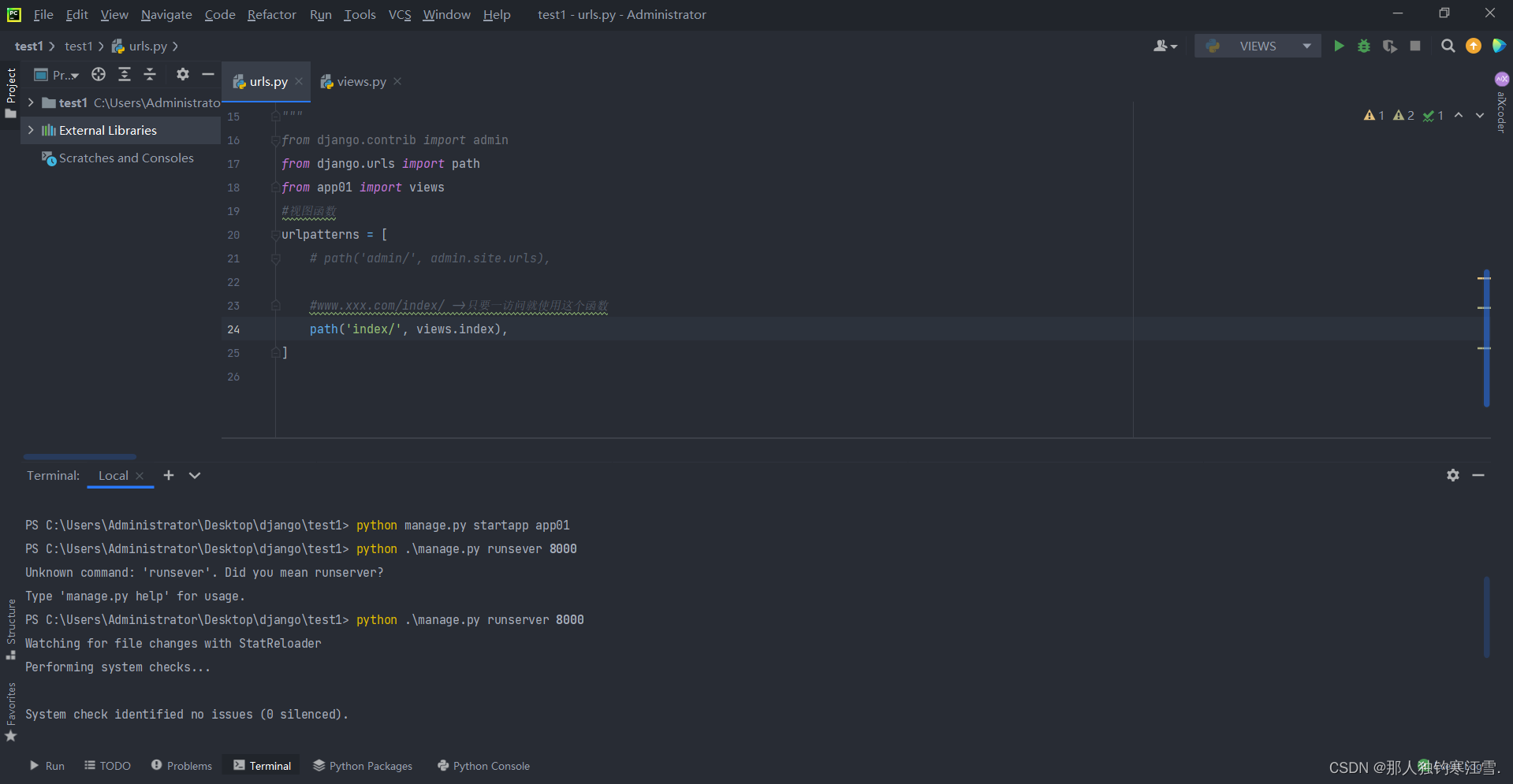Hide the Terminal panel minus icon
This screenshot has width=1513, height=784.
tap(1478, 475)
